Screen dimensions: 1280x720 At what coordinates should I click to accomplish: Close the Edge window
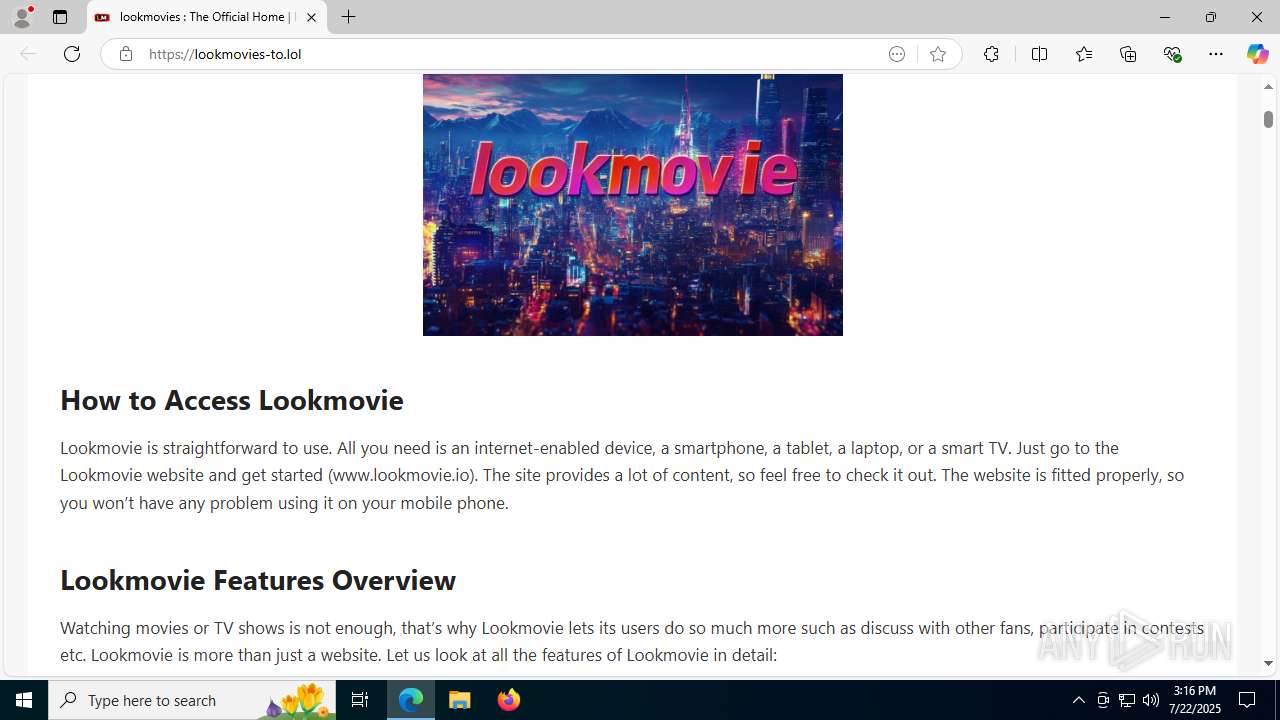coord(1256,17)
